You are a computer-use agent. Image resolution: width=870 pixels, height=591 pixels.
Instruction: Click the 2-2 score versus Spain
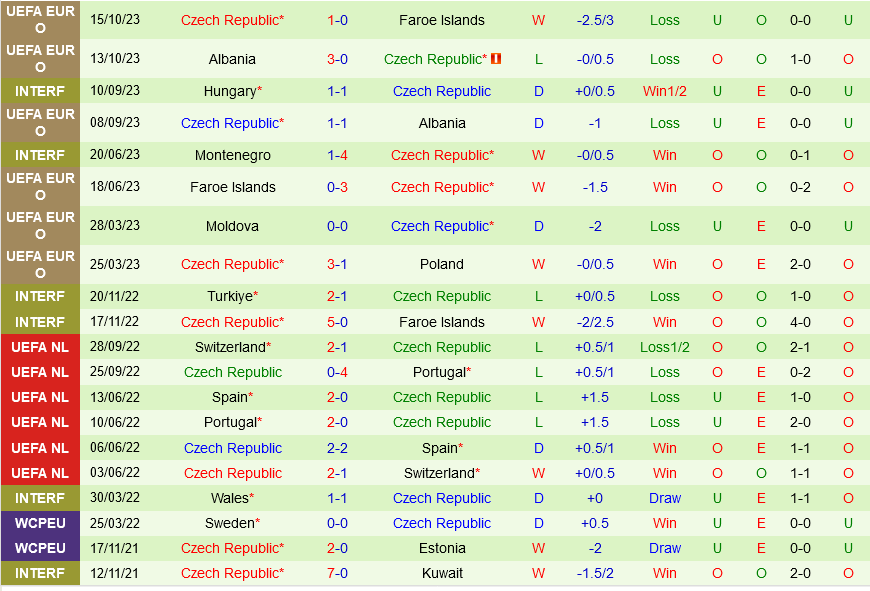coord(337,448)
